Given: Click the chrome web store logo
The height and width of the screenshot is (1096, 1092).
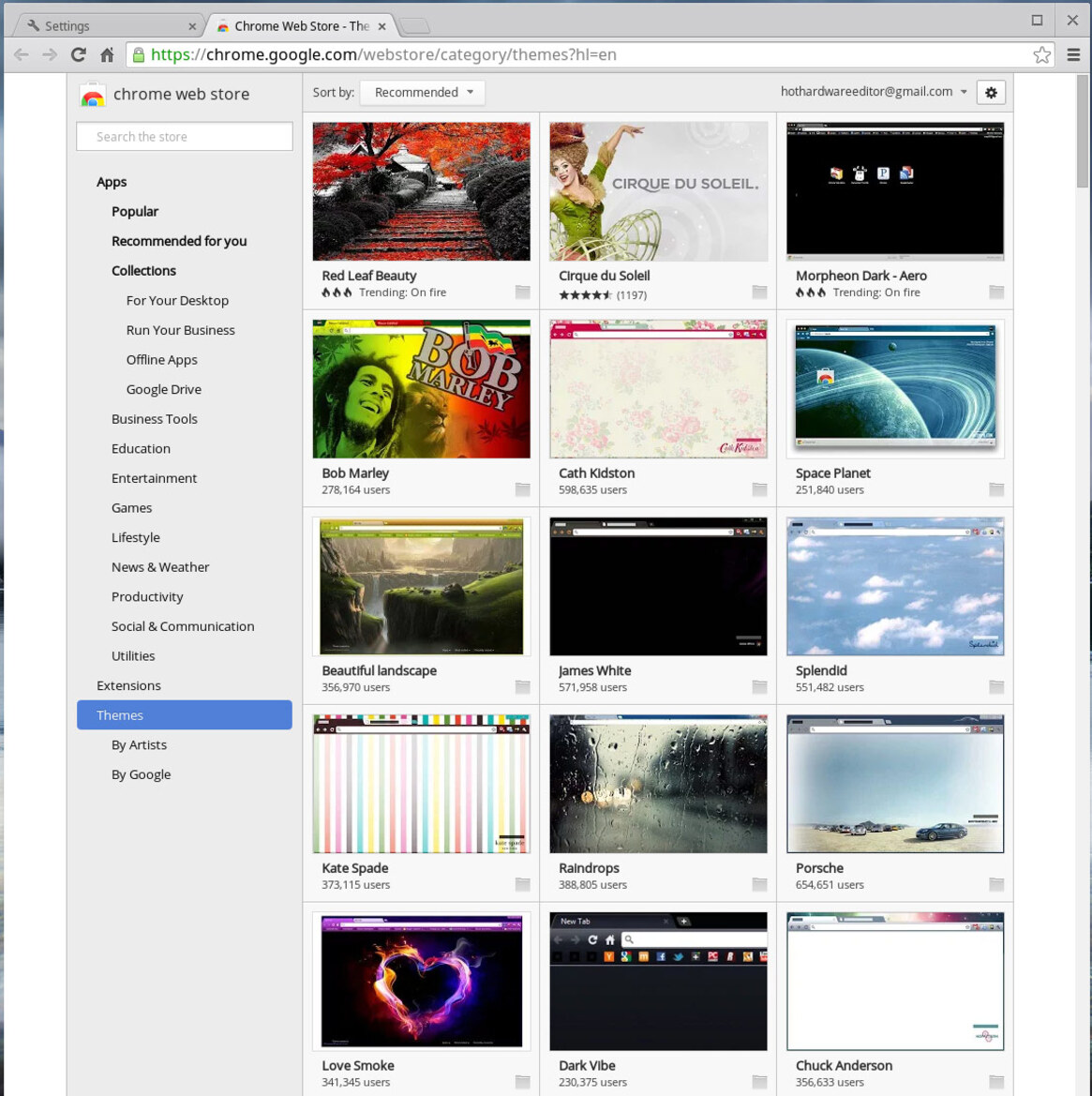Looking at the screenshot, I should point(92,95).
